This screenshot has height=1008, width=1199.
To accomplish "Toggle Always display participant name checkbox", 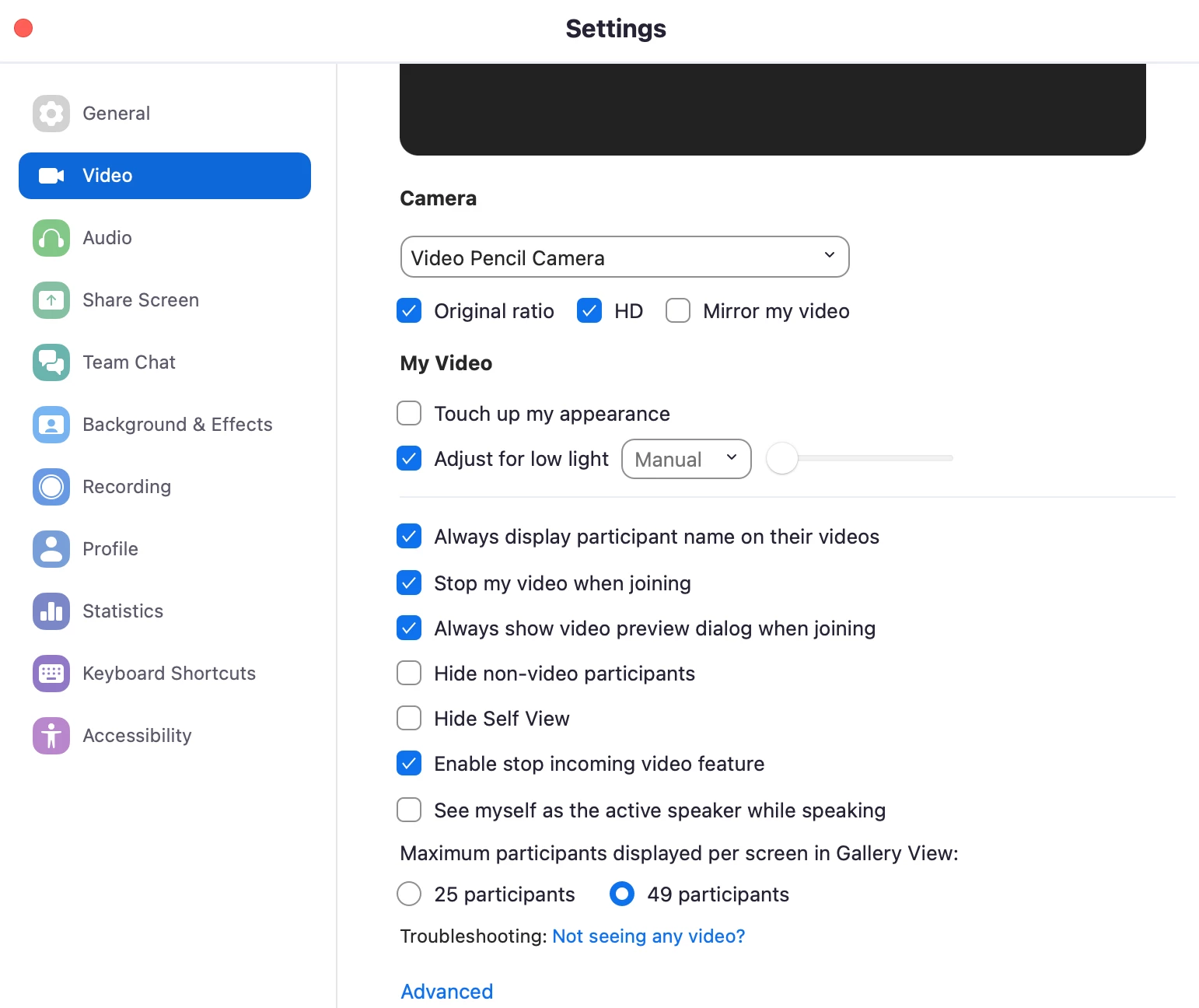I will pos(409,536).
